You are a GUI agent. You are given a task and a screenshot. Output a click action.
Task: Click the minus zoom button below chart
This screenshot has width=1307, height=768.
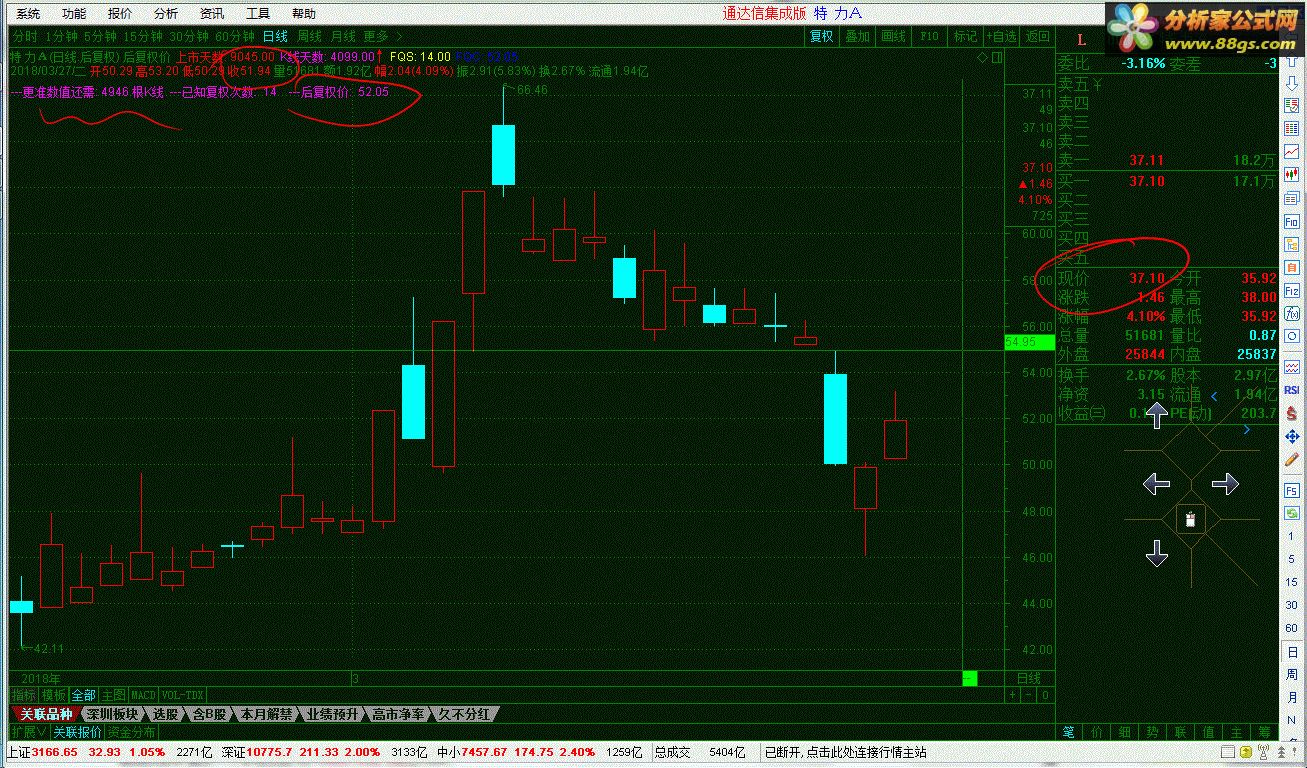click(1028, 695)
